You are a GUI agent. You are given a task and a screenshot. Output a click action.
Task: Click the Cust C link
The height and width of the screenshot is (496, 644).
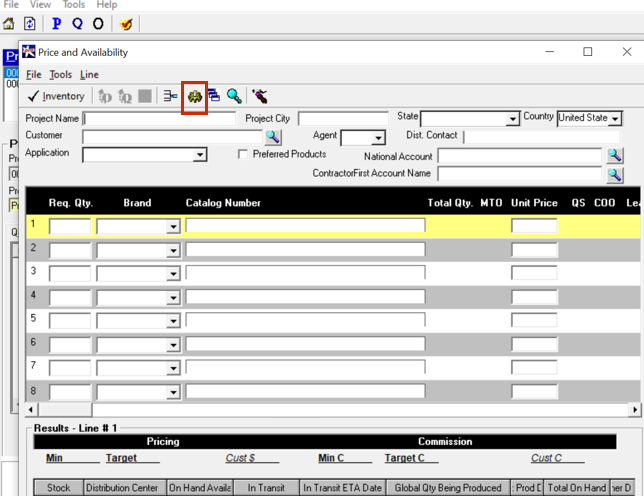(x=546, y=458)
